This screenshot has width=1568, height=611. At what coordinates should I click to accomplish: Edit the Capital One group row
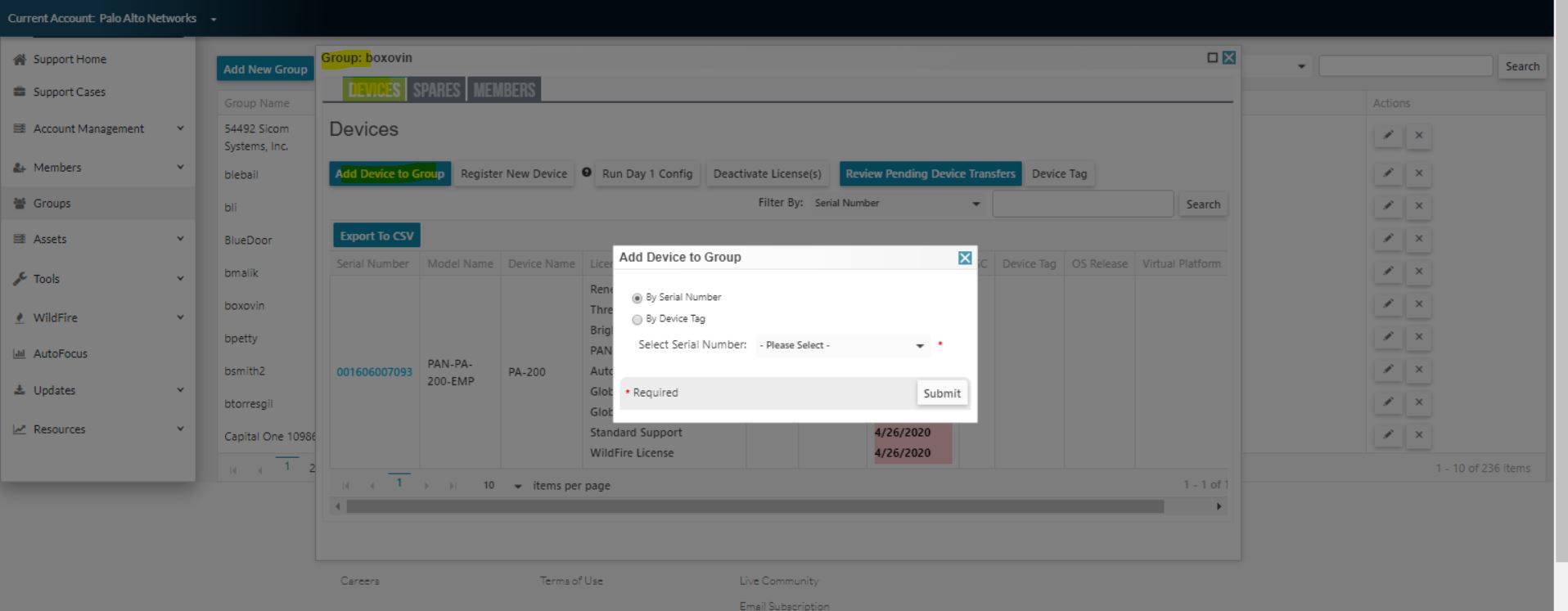pos(1388,435)
